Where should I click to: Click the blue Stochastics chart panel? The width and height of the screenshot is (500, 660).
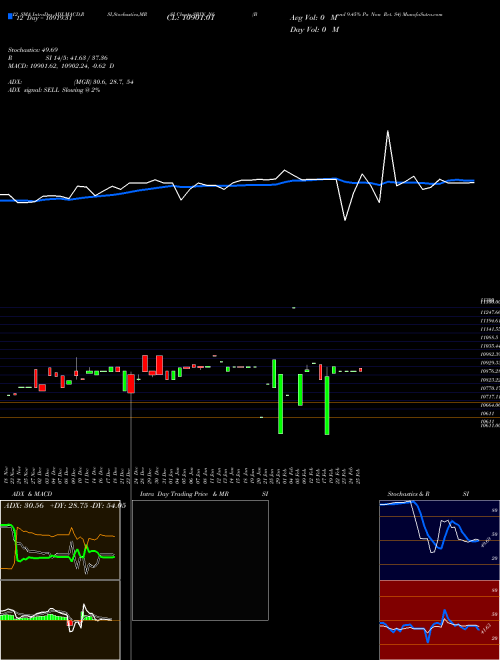click(x=439, y=540)
